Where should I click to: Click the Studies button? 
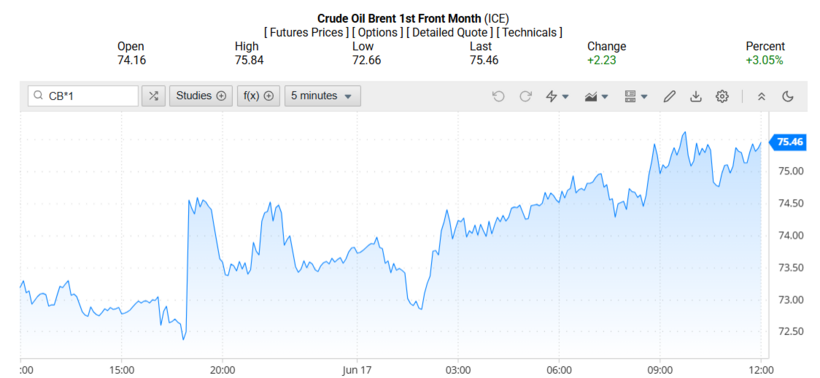click(201, 96)
